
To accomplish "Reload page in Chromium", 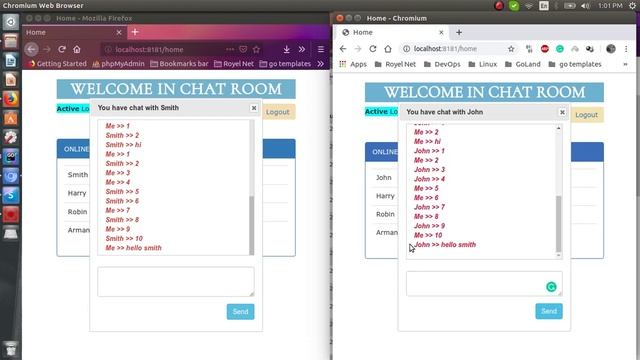I will 373,49.
